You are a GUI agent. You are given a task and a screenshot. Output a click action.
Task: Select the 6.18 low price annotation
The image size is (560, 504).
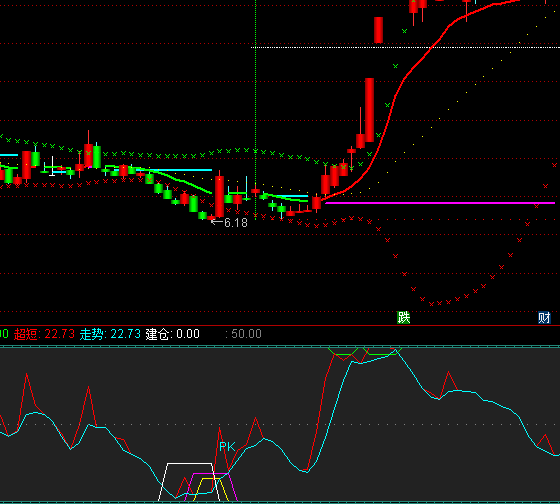230,223
